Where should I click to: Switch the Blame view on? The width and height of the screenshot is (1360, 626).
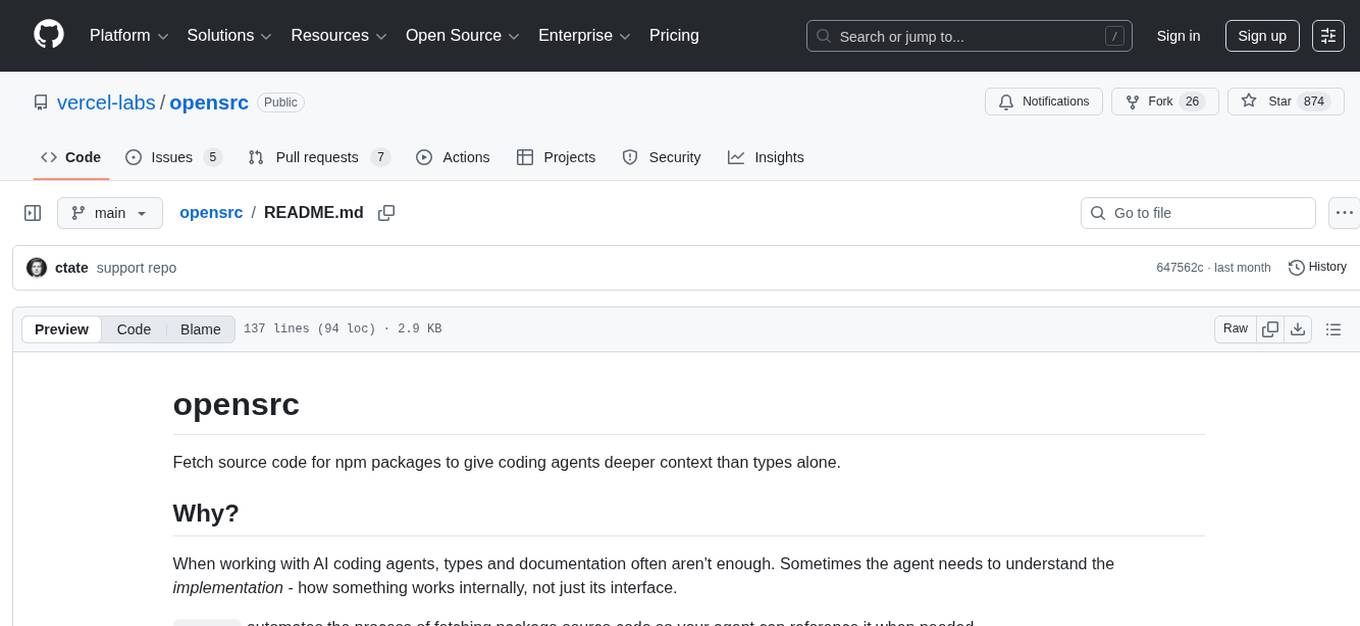200,328
